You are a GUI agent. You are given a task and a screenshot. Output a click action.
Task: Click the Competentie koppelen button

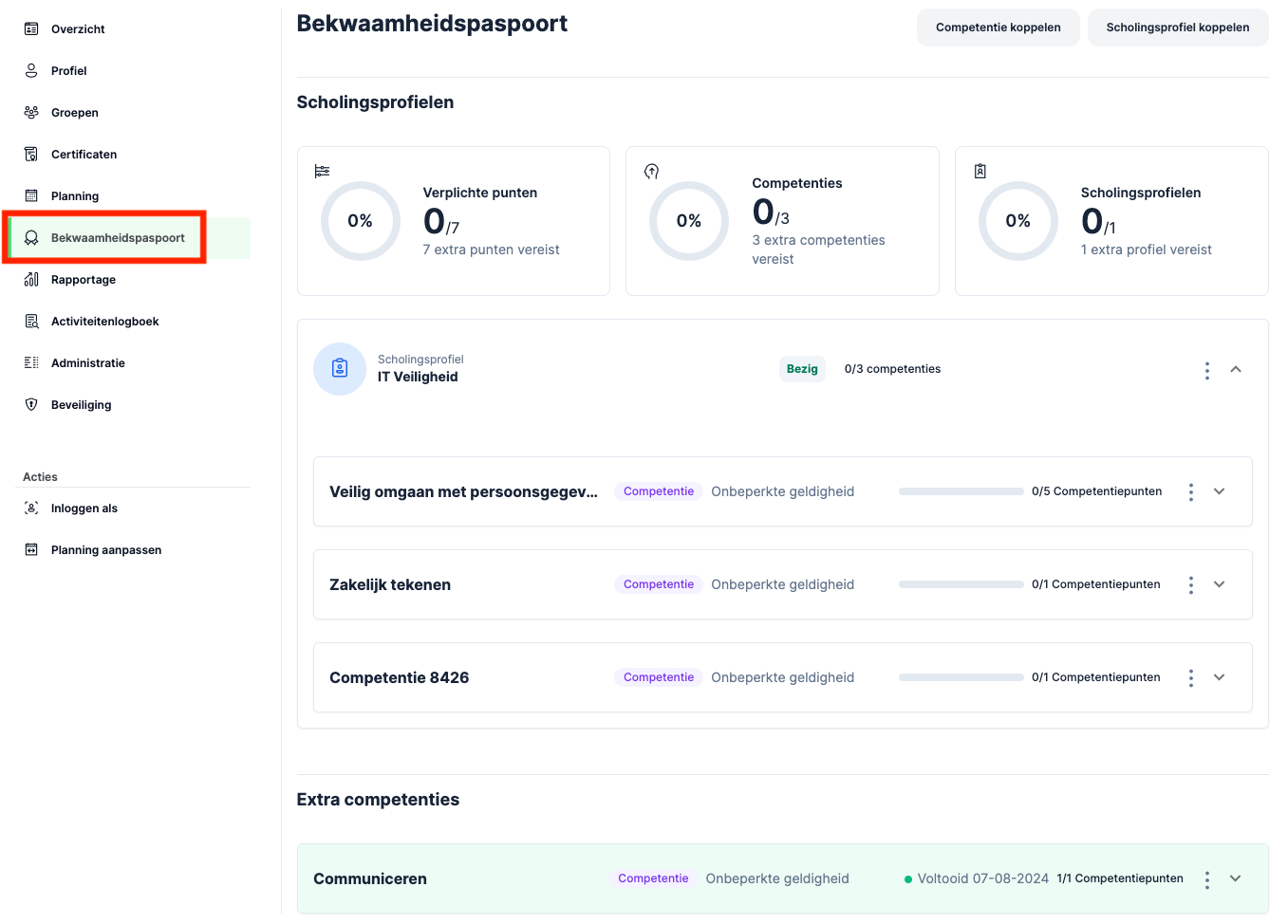998,28
